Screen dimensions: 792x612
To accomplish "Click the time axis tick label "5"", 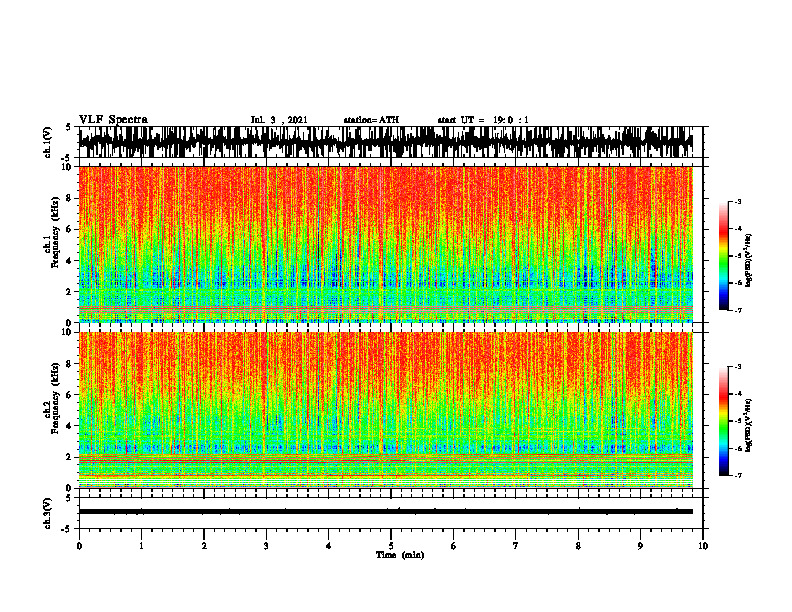I will [x=391, y=546].
